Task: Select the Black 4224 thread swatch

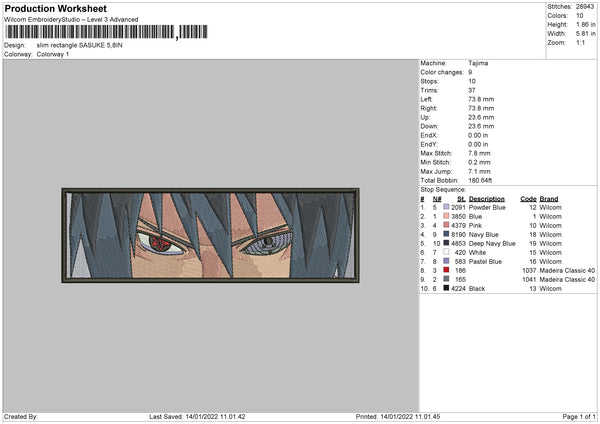Action: coord(446,288)
